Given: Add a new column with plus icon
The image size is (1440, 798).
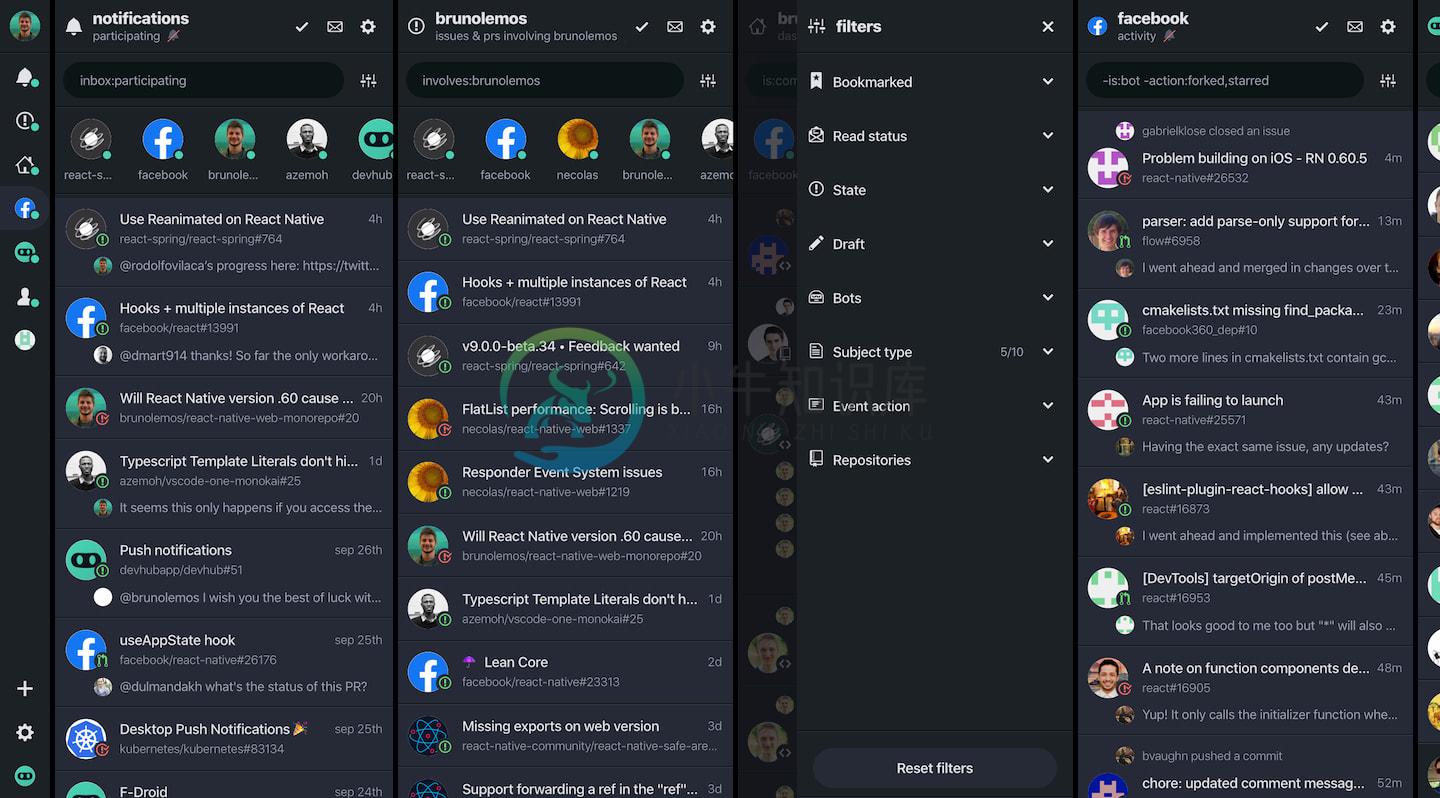Looking at the screenshot, I should point(25,689).
